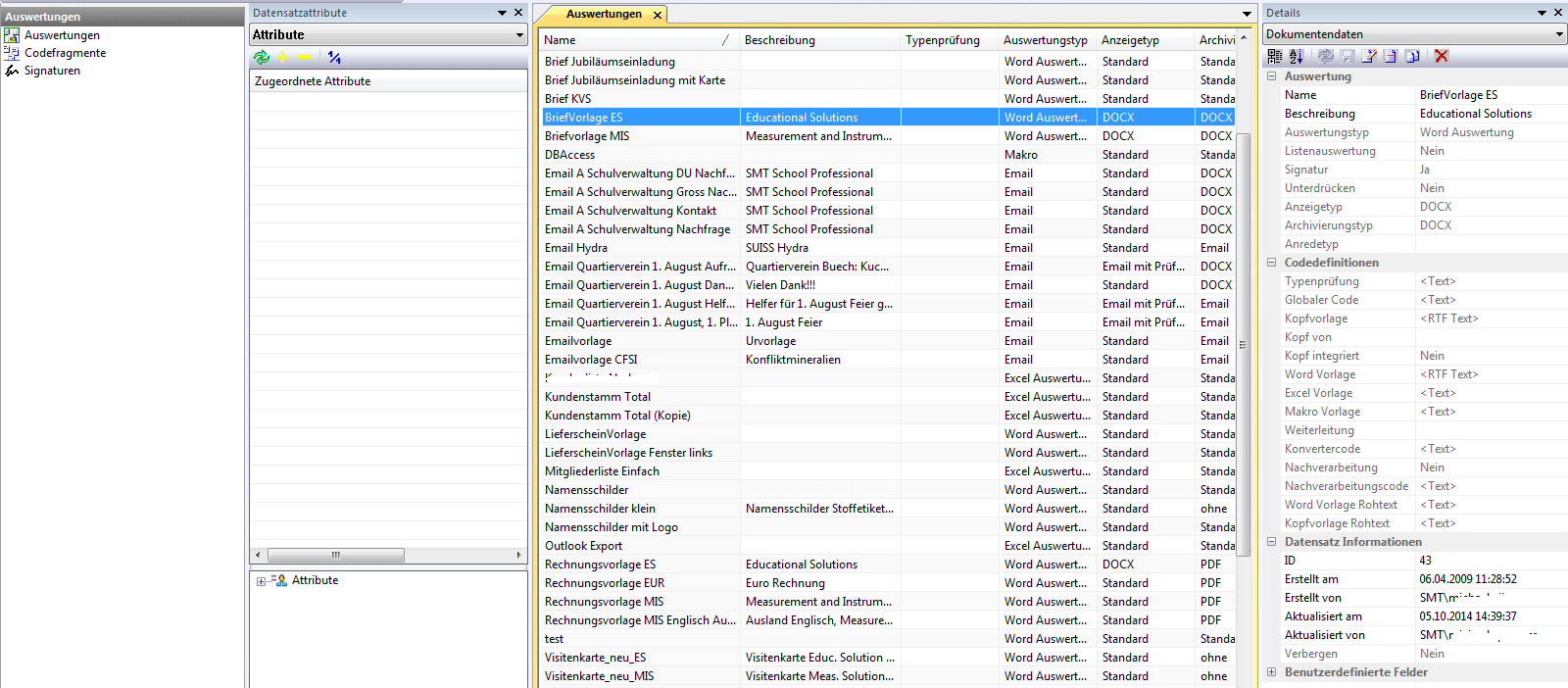The height and width of the screenshot is (688, 1568).
Task: Expand the Benutzerdefinierte Felder section
Action: click(x=1272, y=672)
